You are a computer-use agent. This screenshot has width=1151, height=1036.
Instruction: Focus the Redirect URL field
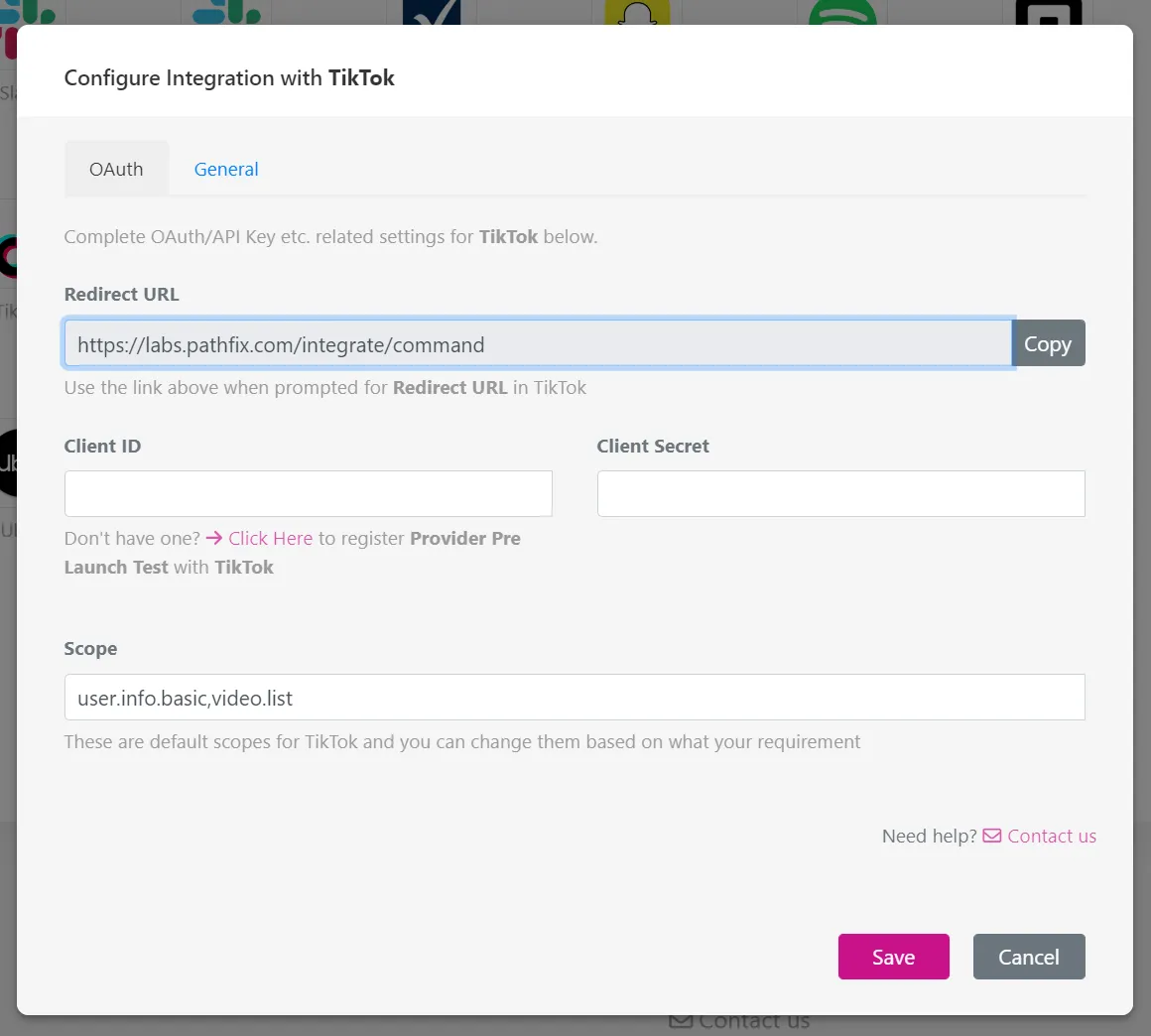(x=538, y=343)
